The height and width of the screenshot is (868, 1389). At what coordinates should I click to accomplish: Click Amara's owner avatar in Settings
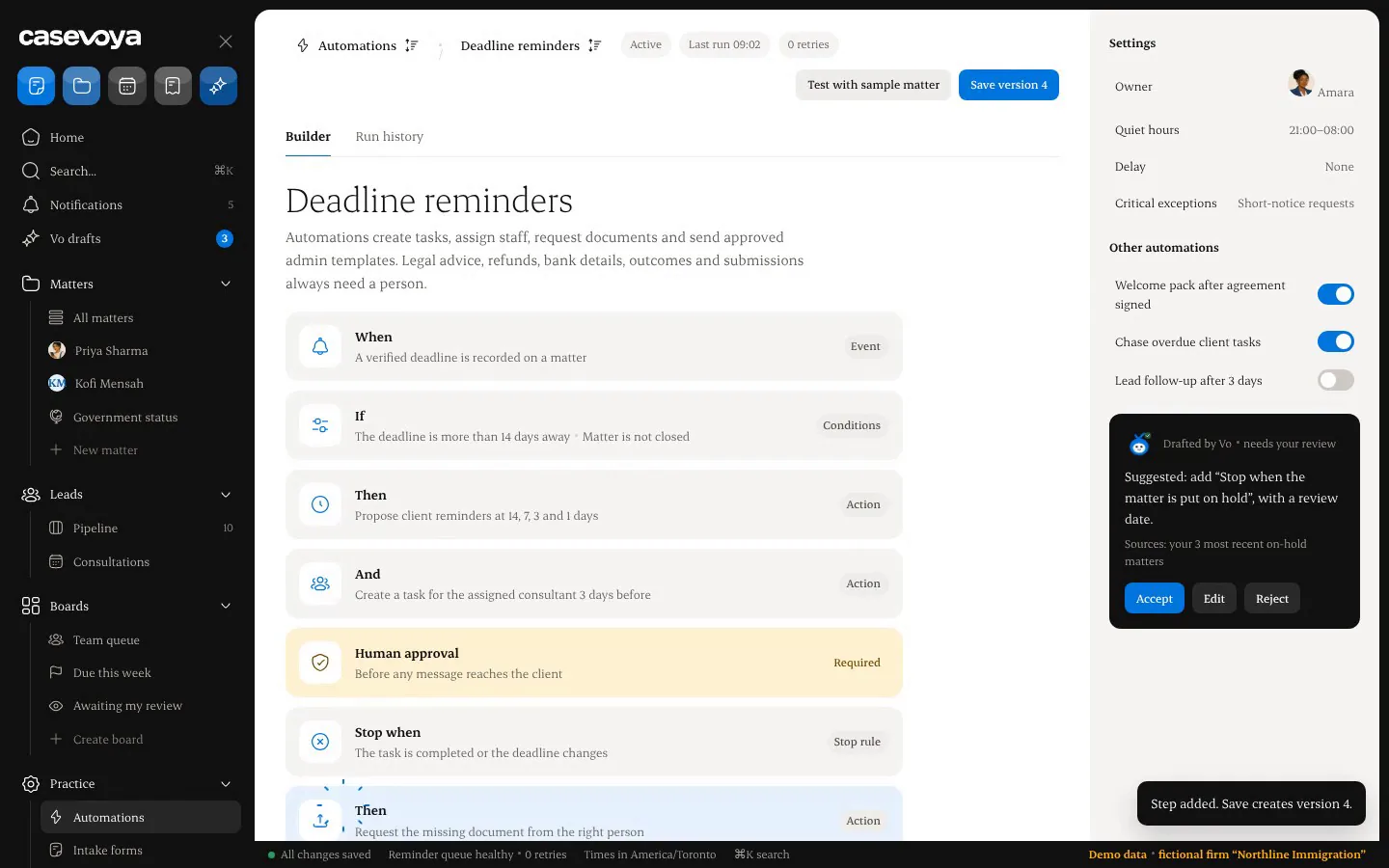pyautogui.click(x=1300, y=83)
